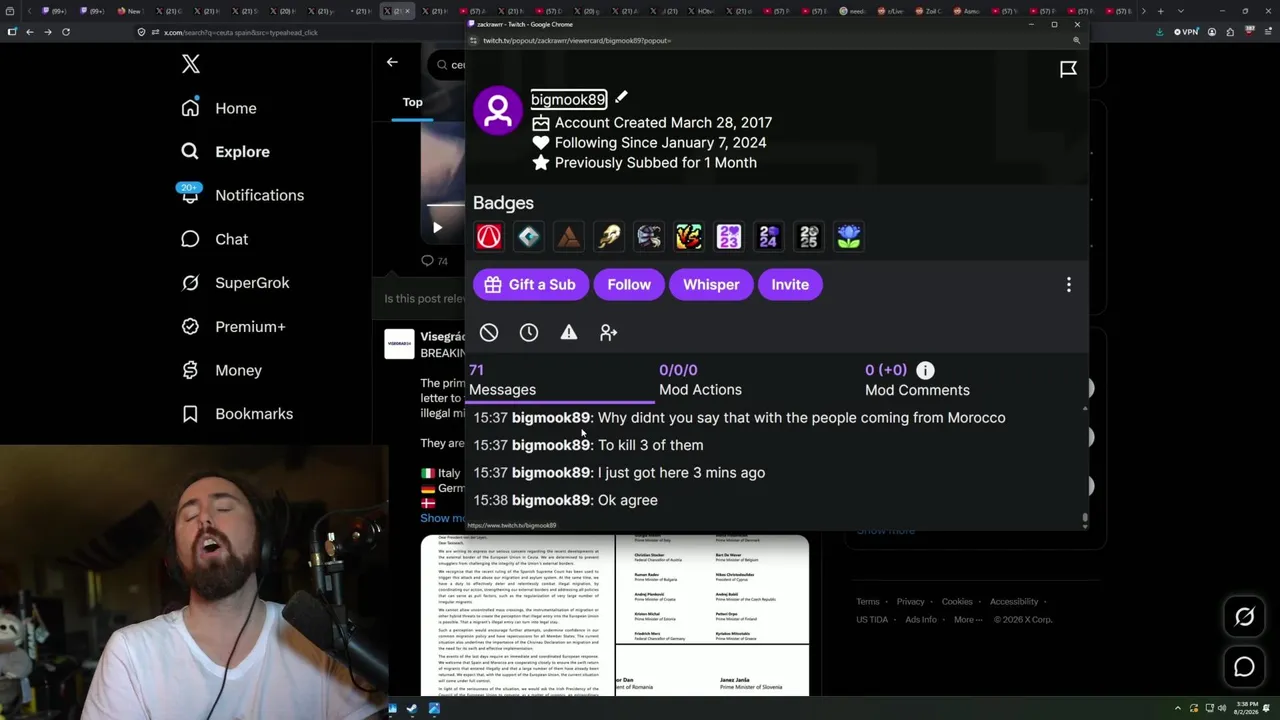Open a new browser tab
This screenshot has width=1280, height=720.
1160,11
